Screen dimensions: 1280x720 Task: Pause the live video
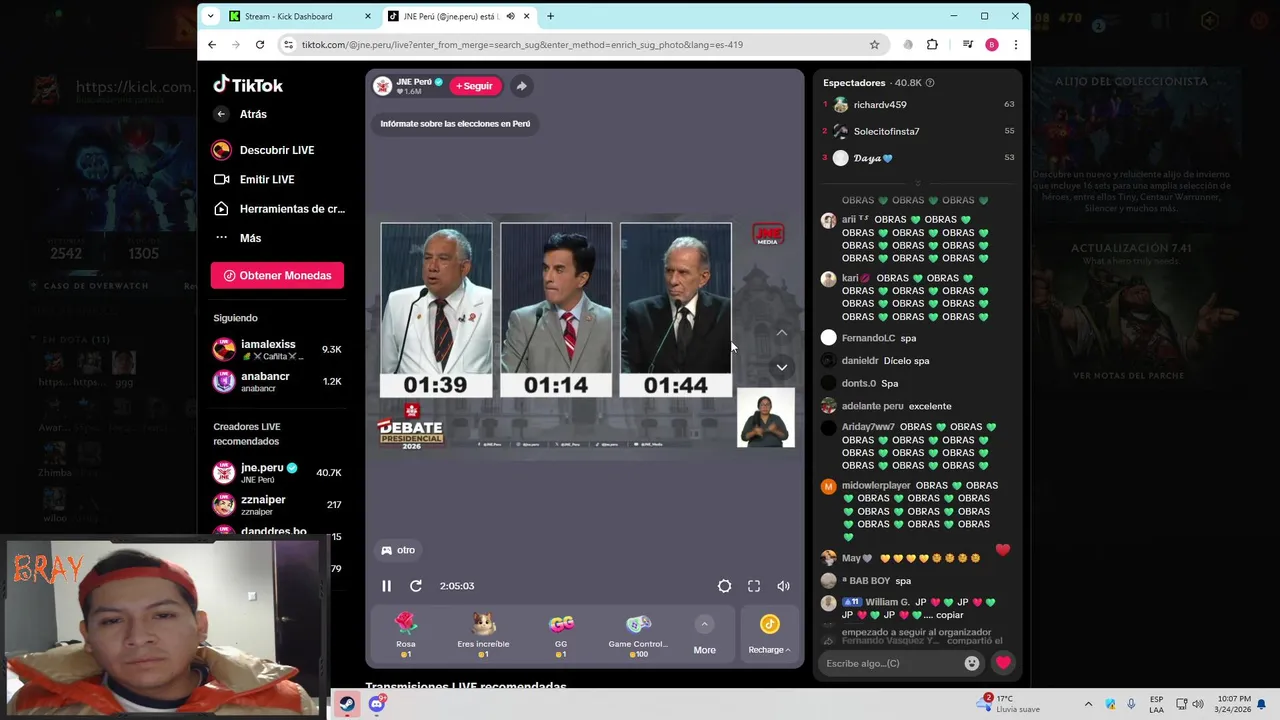point(386,586)
